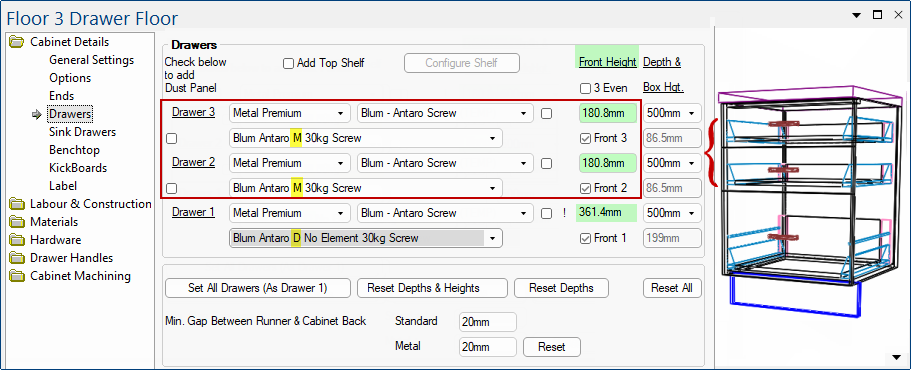Click the Front Height column header
The image size is (911, 370).
click(608, 62)
